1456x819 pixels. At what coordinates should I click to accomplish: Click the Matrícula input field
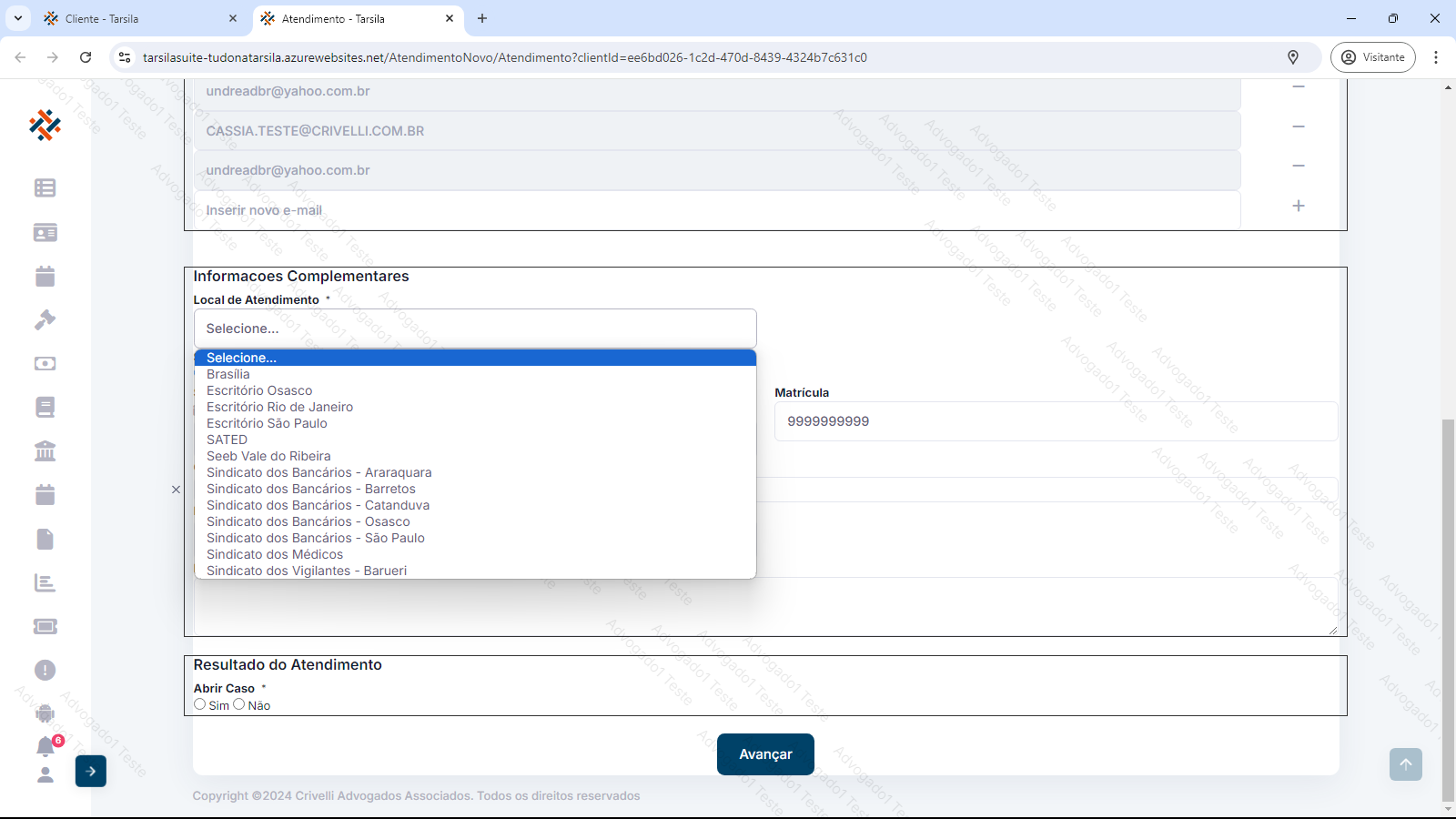coord(1056,421)
